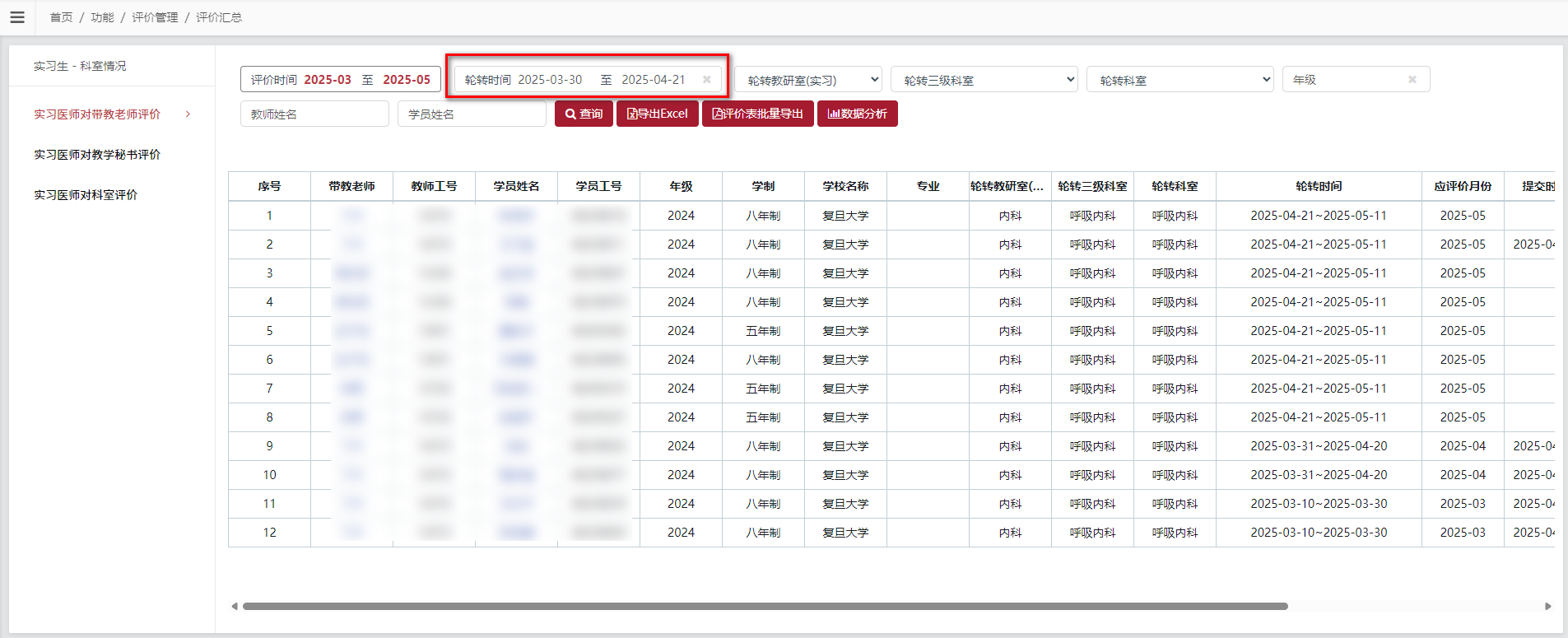Click the 评价表批量导出 button
This screenshot has width=1568, height=638.
(x=758, y=114)
